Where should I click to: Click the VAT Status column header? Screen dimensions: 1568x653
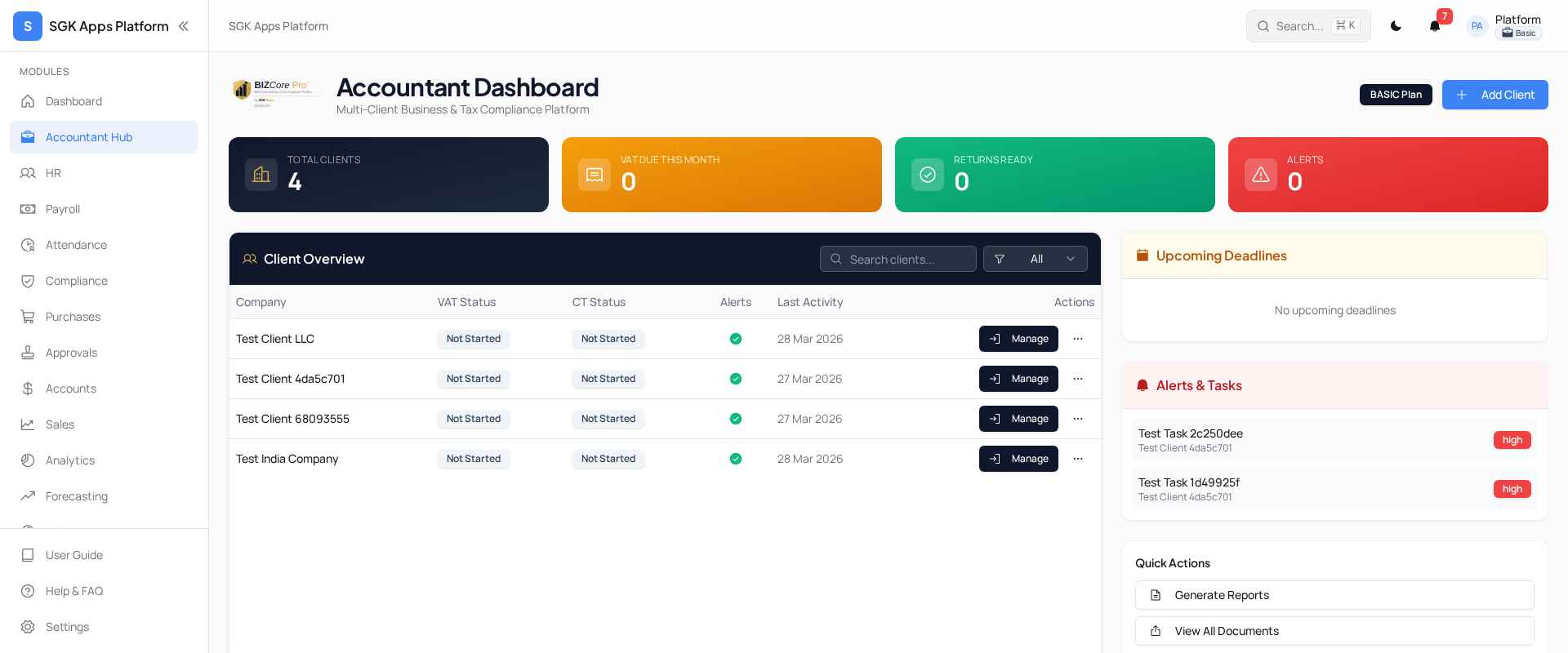(x=466, y=302)
